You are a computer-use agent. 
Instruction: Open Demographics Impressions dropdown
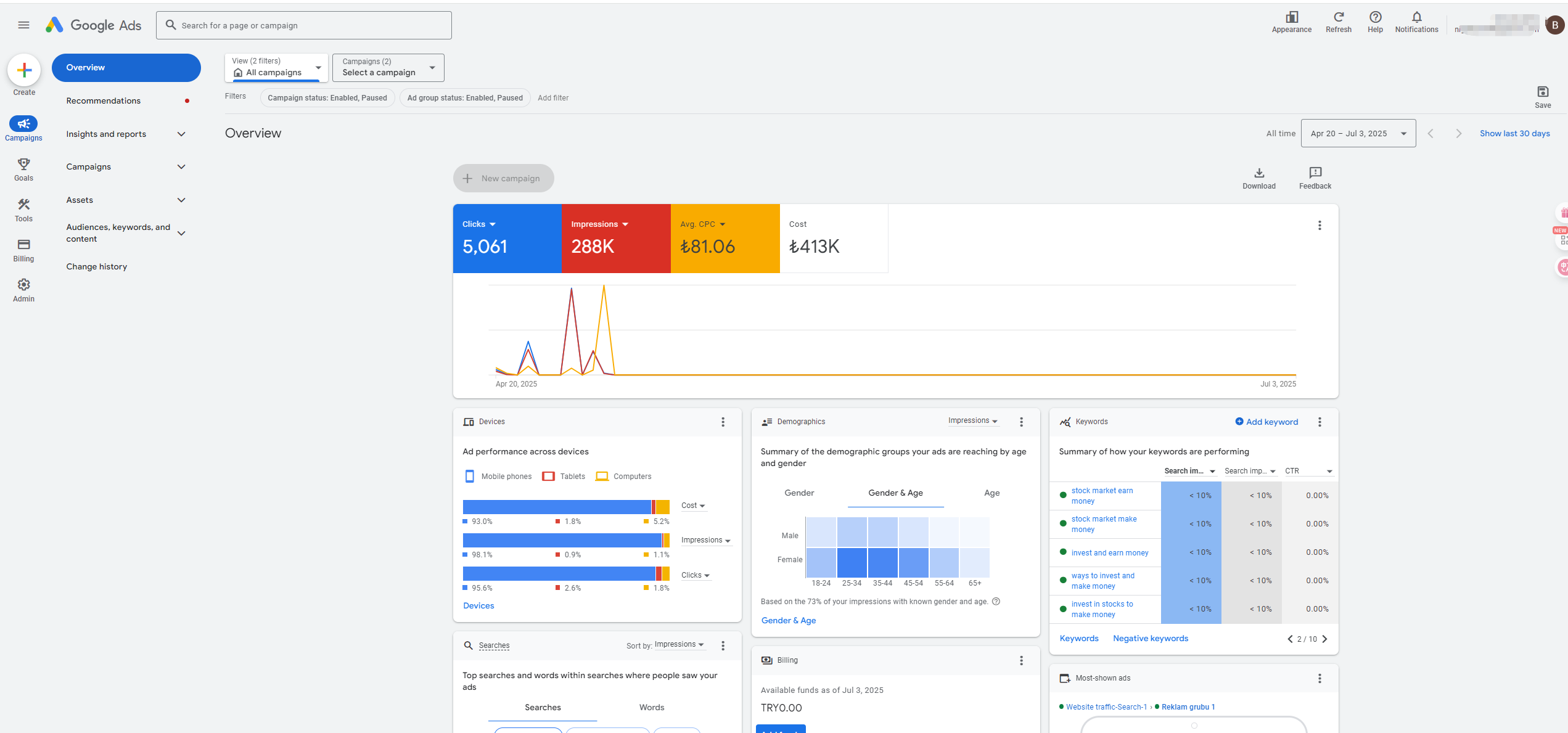point(972,421)
